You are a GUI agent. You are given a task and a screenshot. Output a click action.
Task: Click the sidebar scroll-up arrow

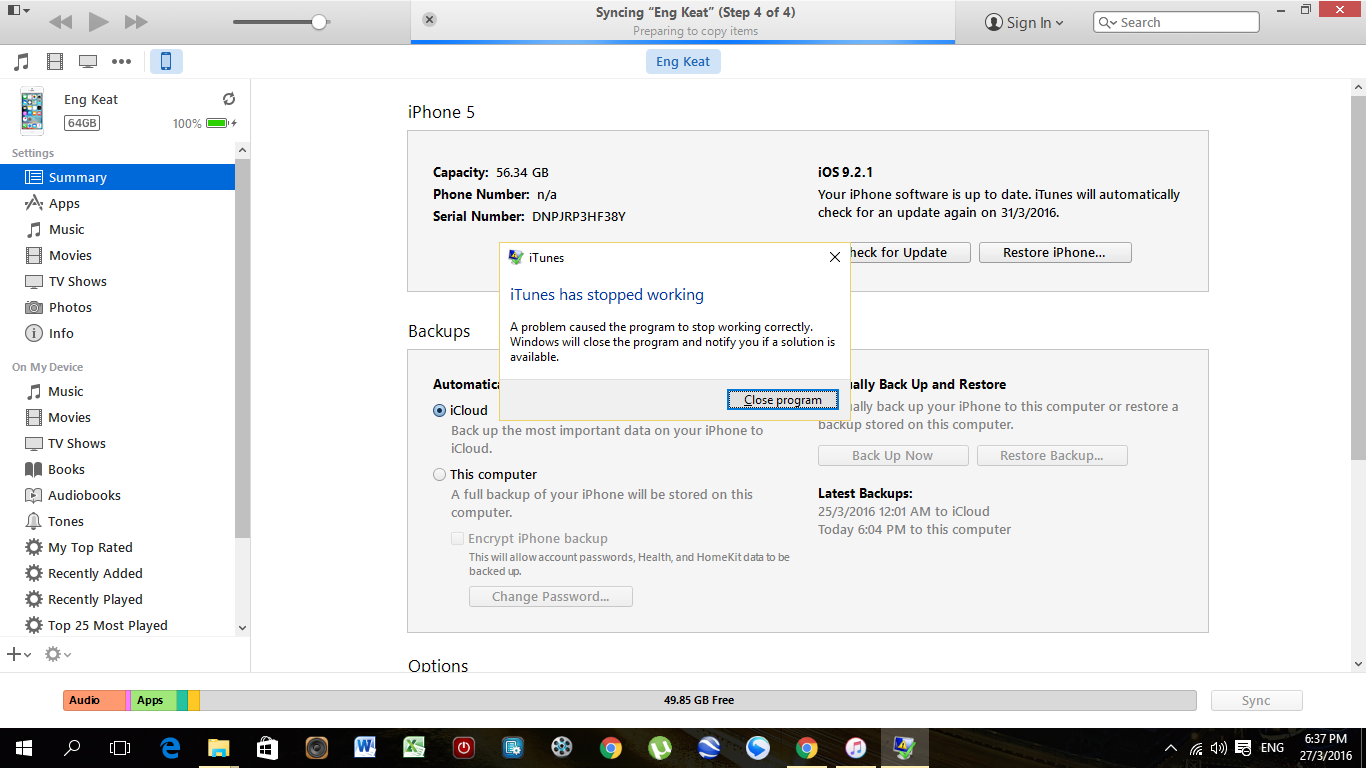pos(242,150)
